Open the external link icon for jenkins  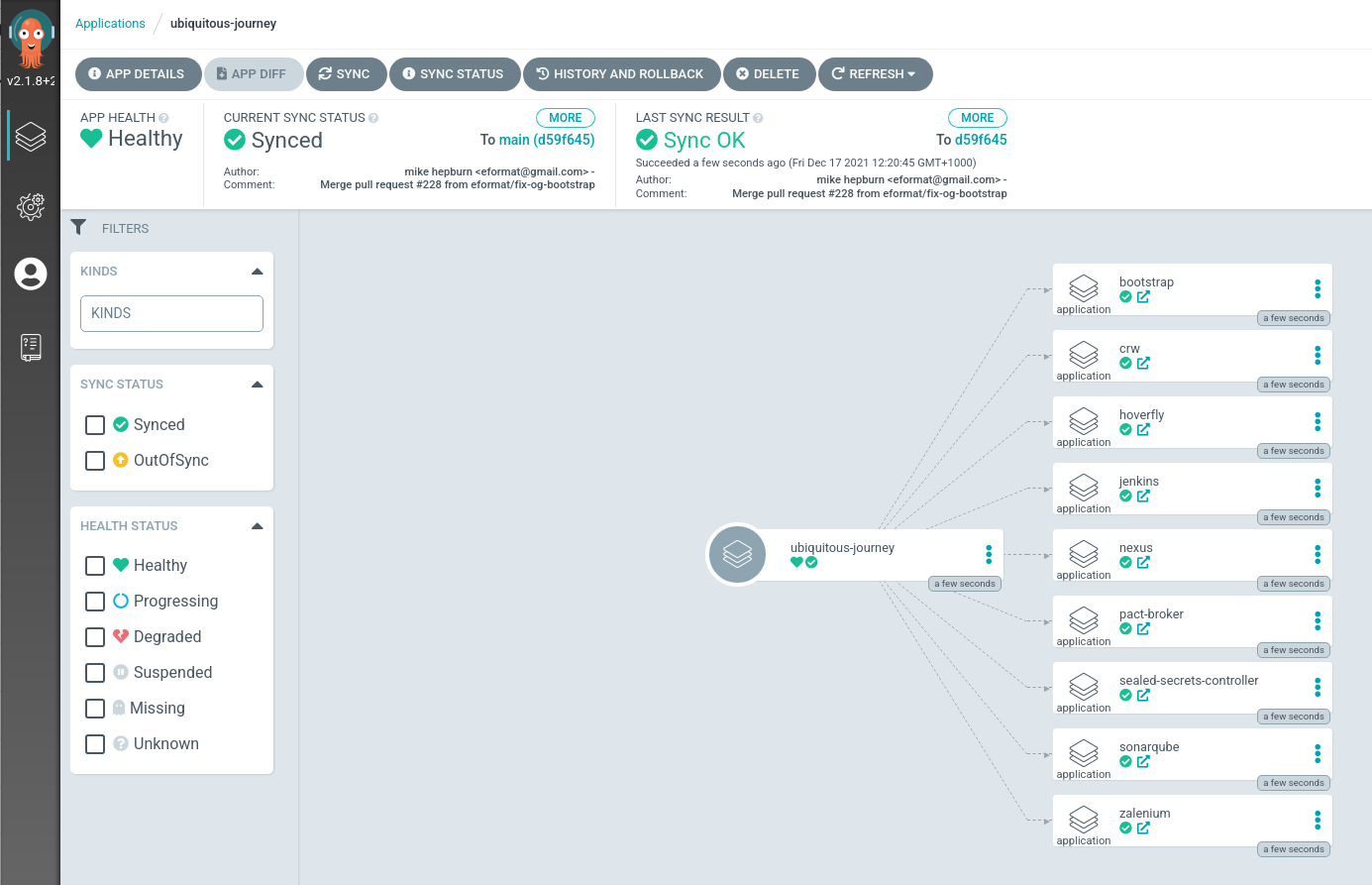(1143, 496)
